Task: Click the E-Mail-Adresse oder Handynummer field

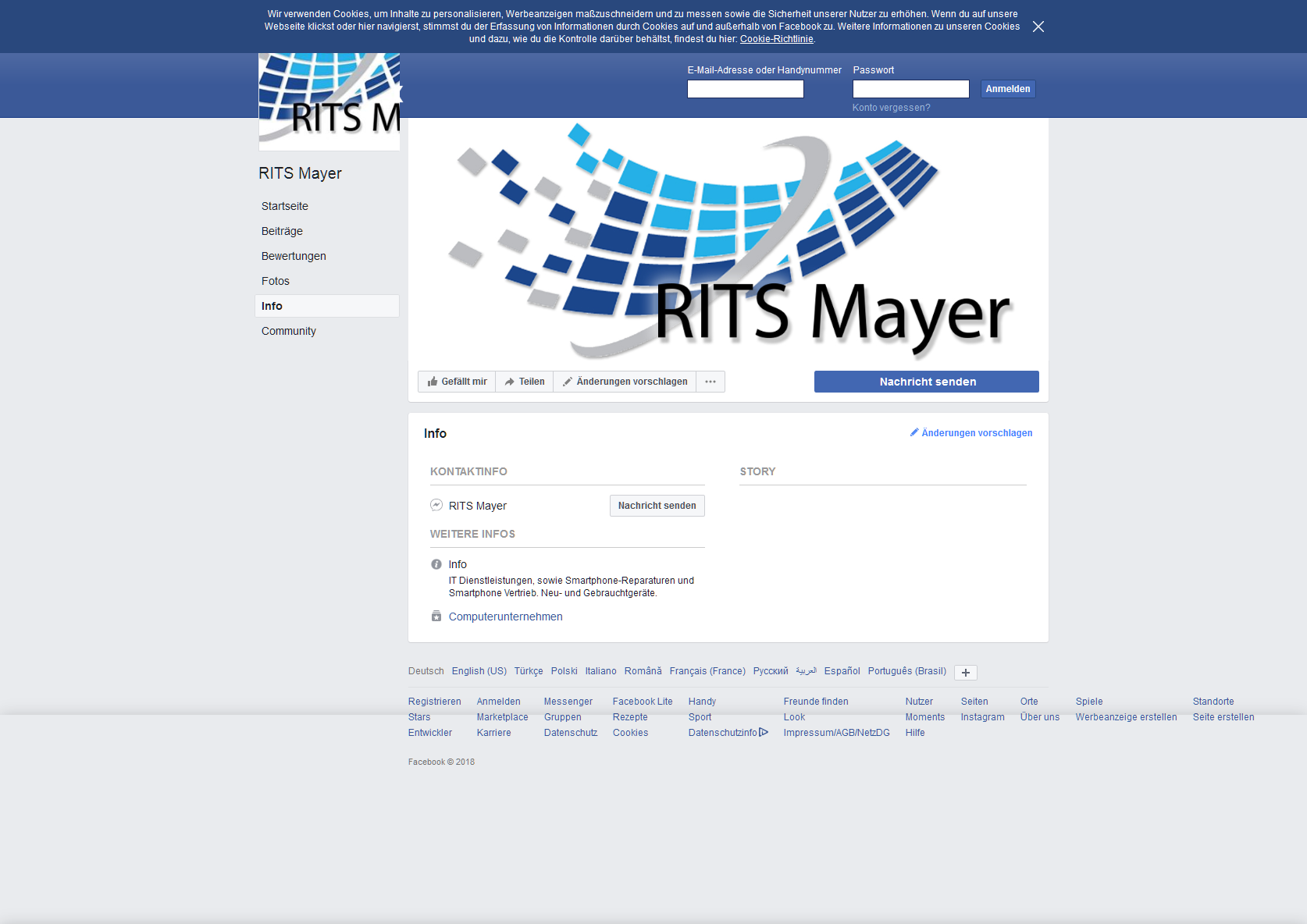Action: click(x=745, y=89)
